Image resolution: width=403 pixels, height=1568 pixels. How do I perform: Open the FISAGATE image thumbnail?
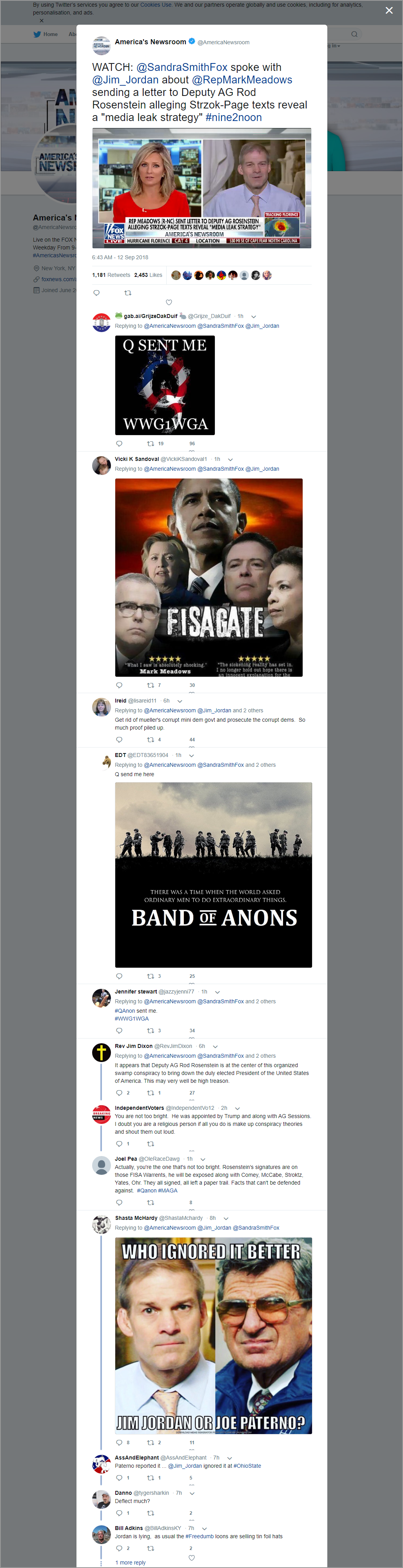tap(209, 578)
